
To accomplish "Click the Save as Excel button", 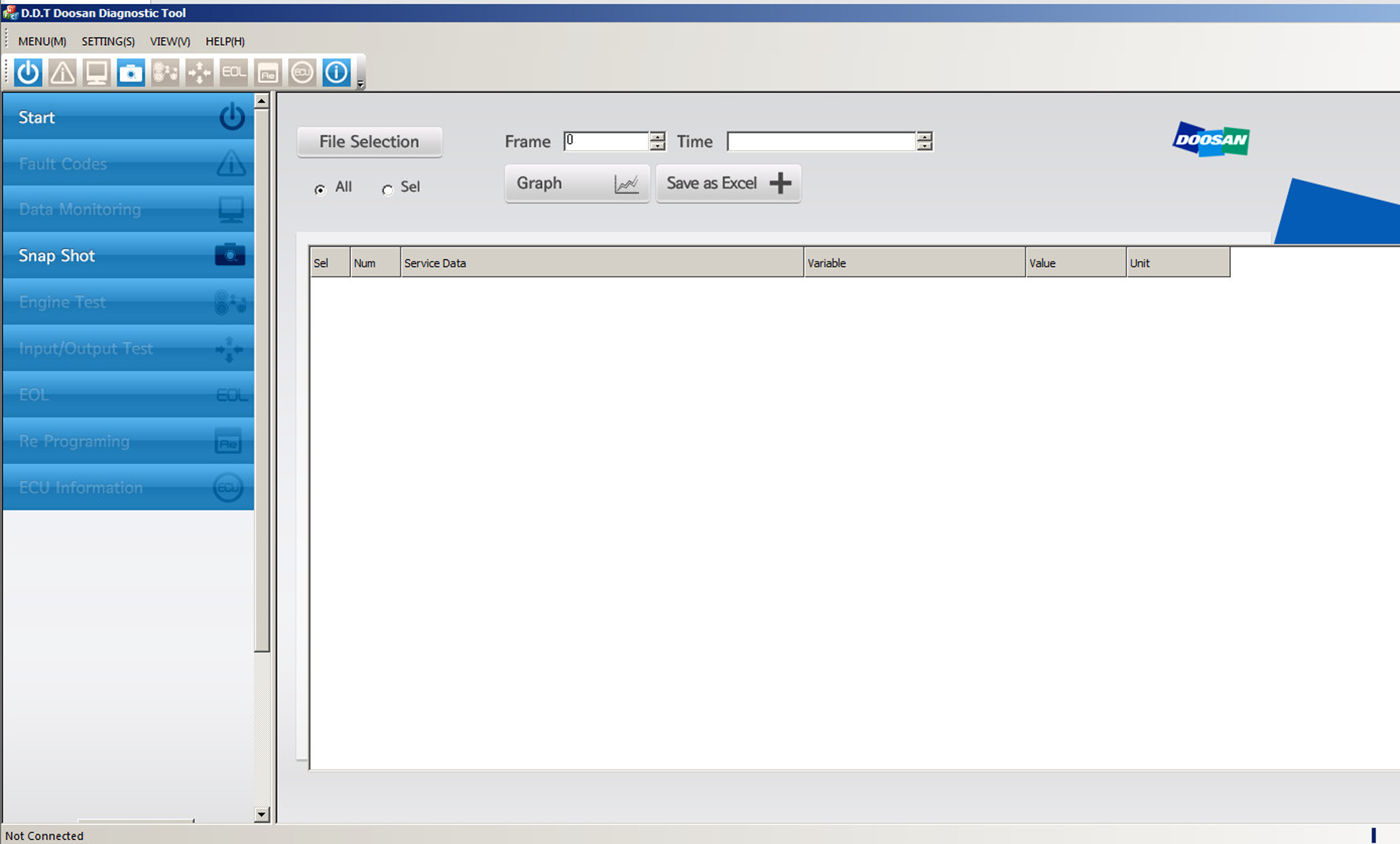I will [728, 183].
